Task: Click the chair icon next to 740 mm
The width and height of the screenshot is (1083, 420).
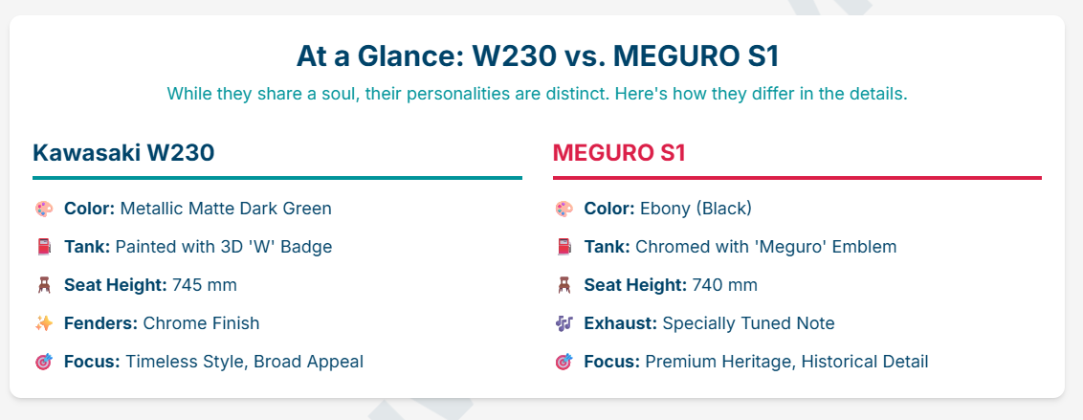Action: click(564, 285)
